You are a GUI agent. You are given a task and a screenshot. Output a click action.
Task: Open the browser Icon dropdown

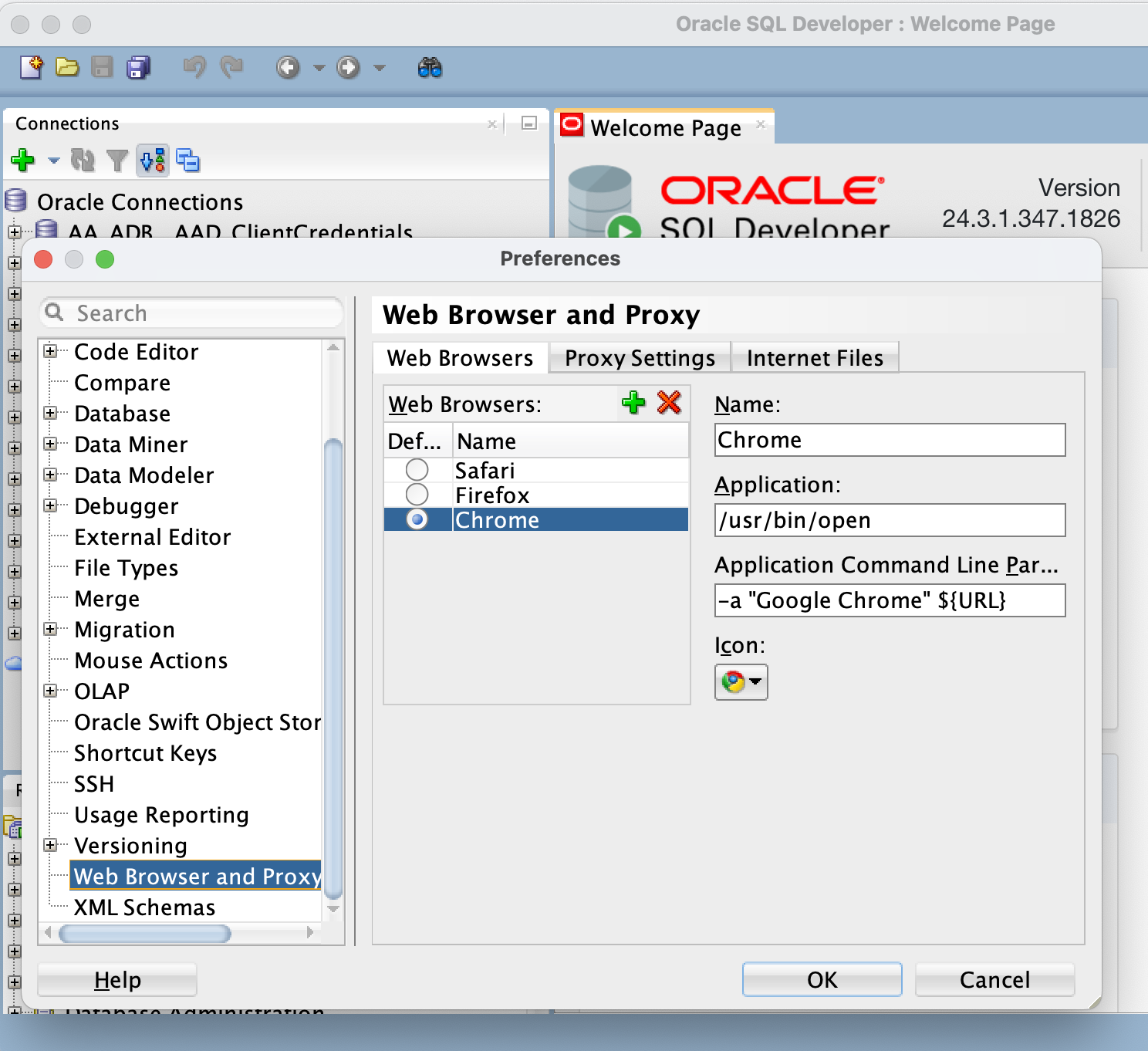pyautogui.click(x=755, y=682)
